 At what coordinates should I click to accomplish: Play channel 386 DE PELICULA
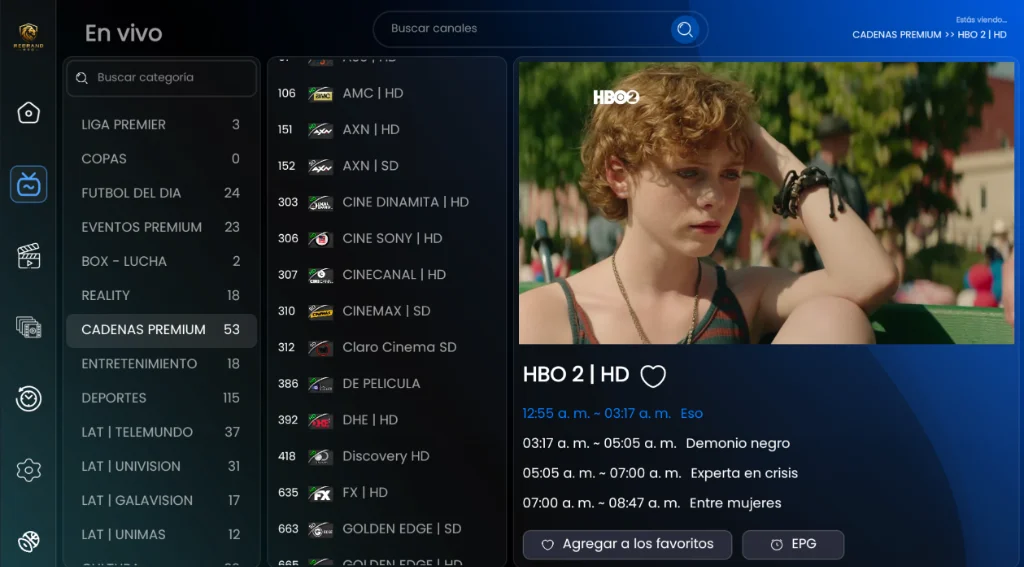click(x=387, y=383)
